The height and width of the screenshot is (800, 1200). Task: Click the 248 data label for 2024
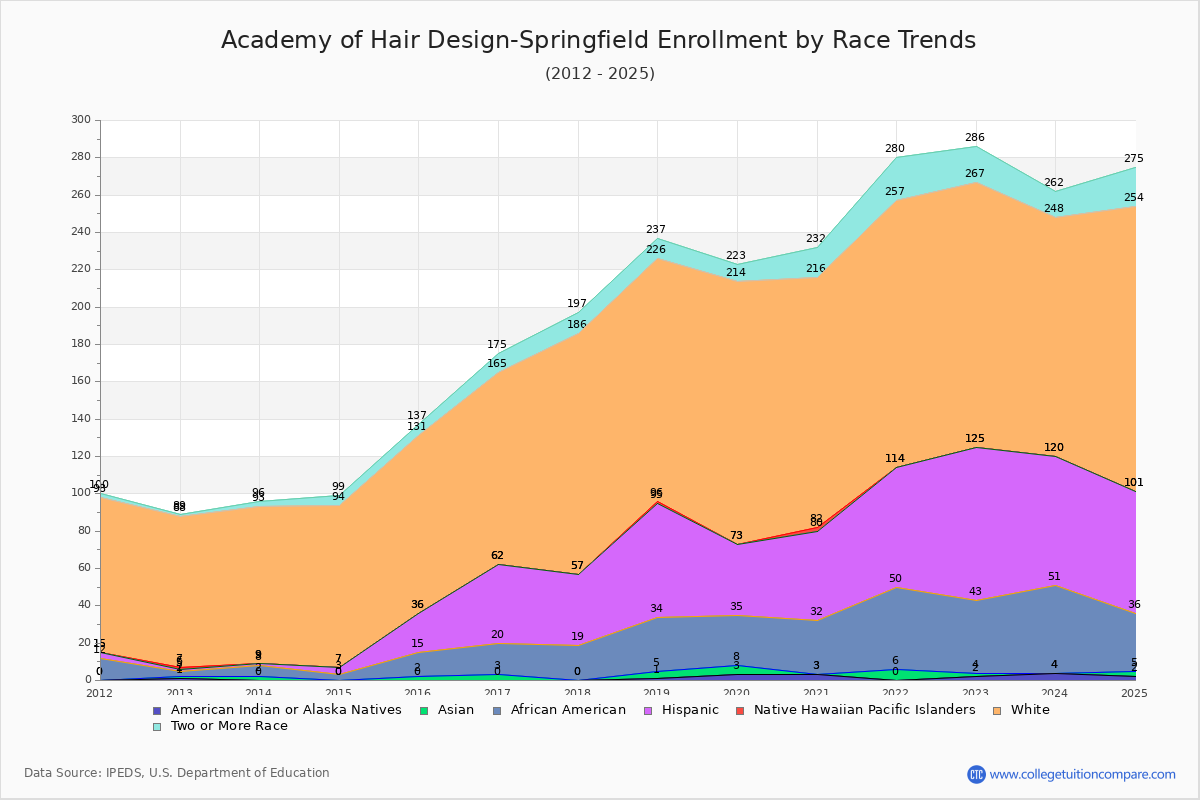tap(1054, 209)
